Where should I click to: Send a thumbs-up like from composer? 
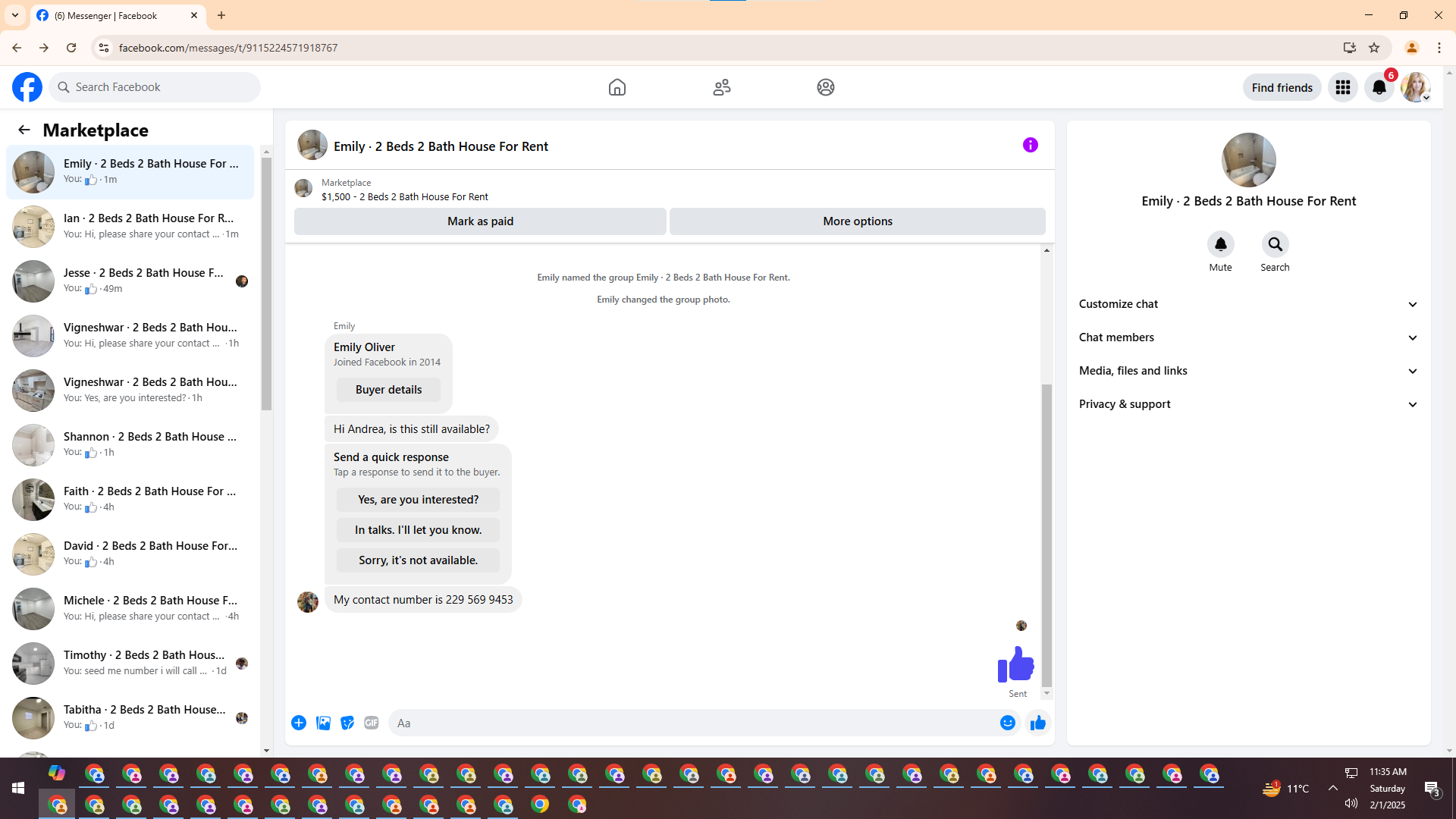[1037, 723]
